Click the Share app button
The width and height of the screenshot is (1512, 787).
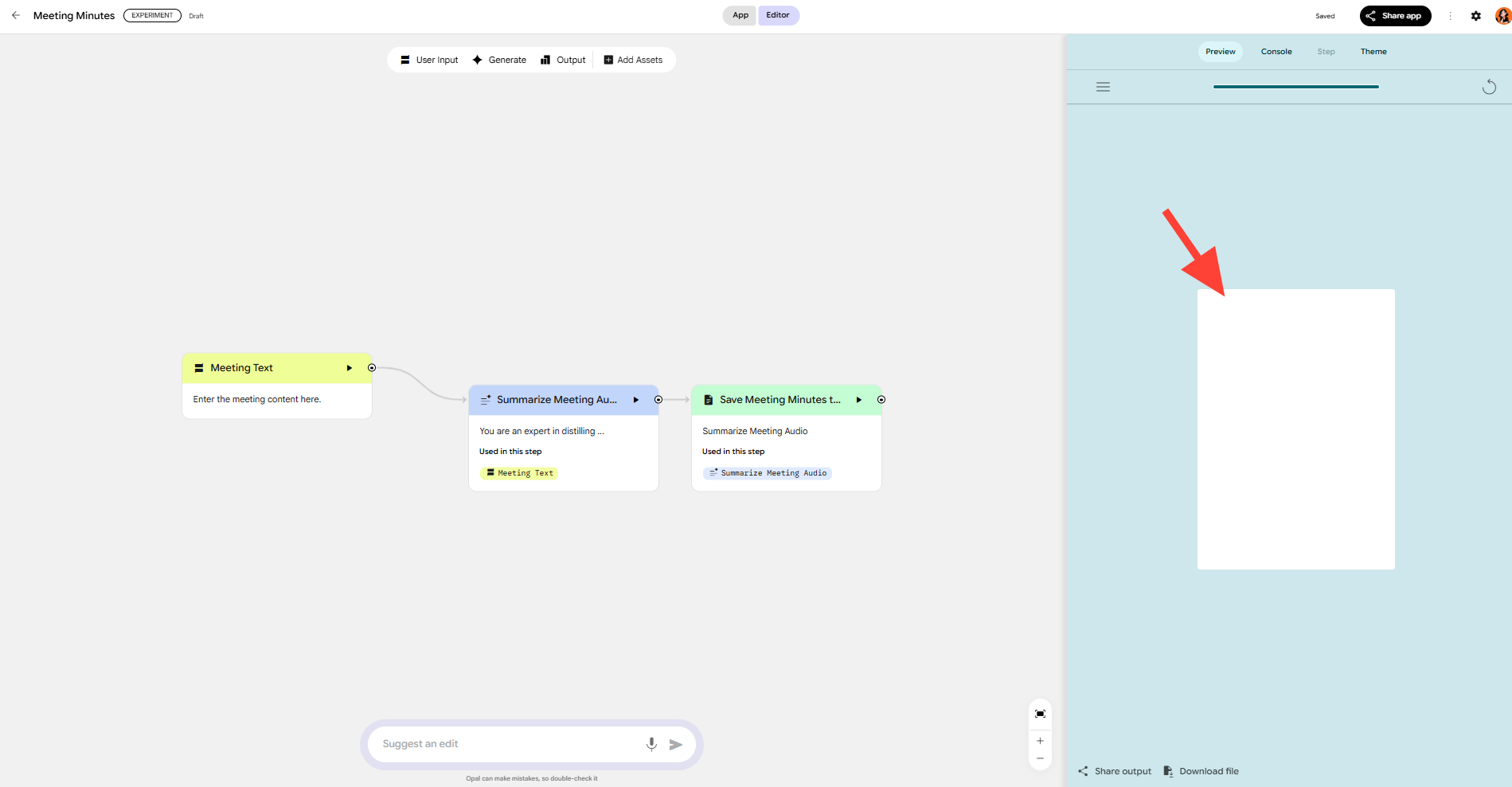[1395, 16]
